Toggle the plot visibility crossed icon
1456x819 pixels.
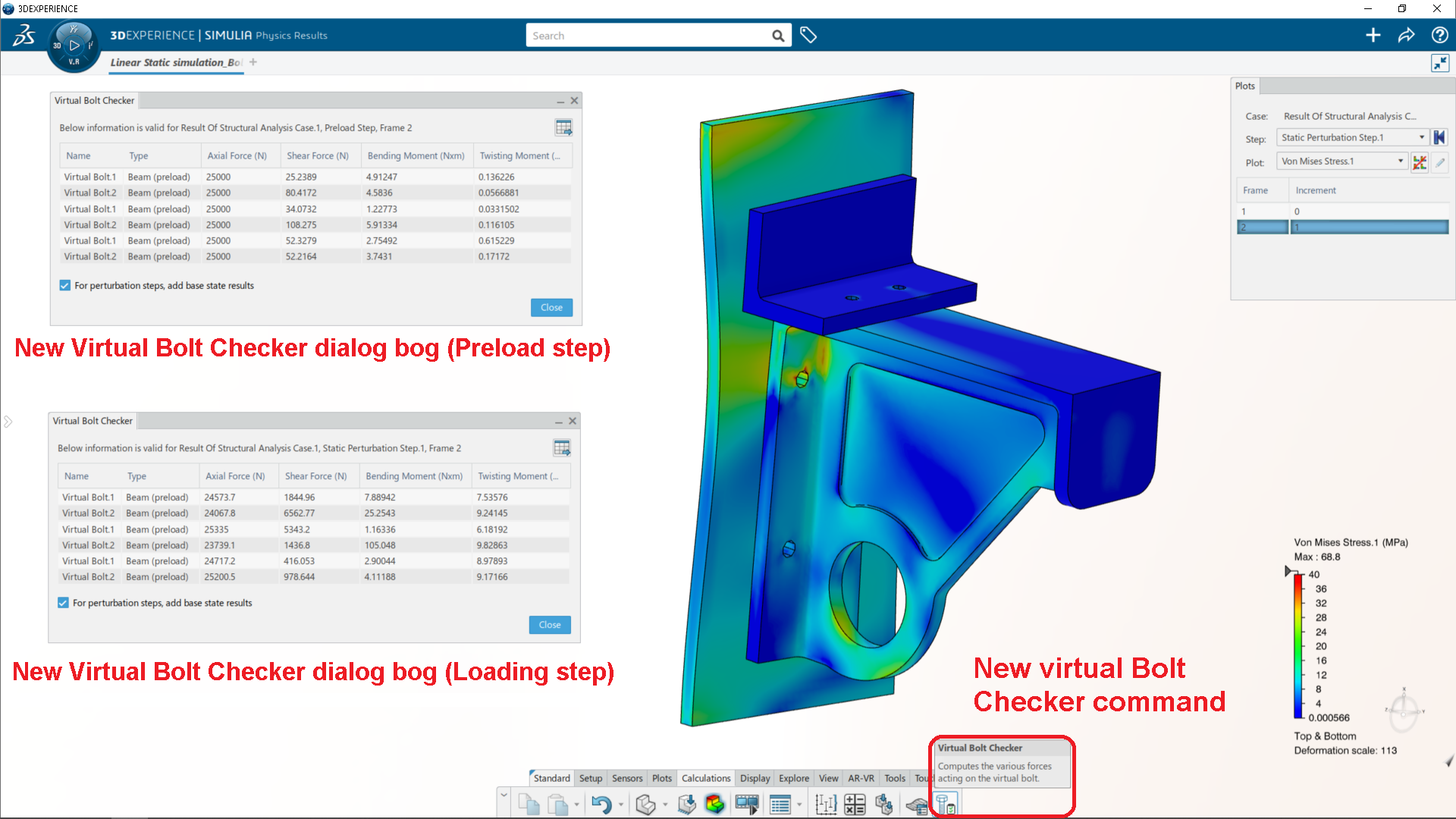(1420, 162)
